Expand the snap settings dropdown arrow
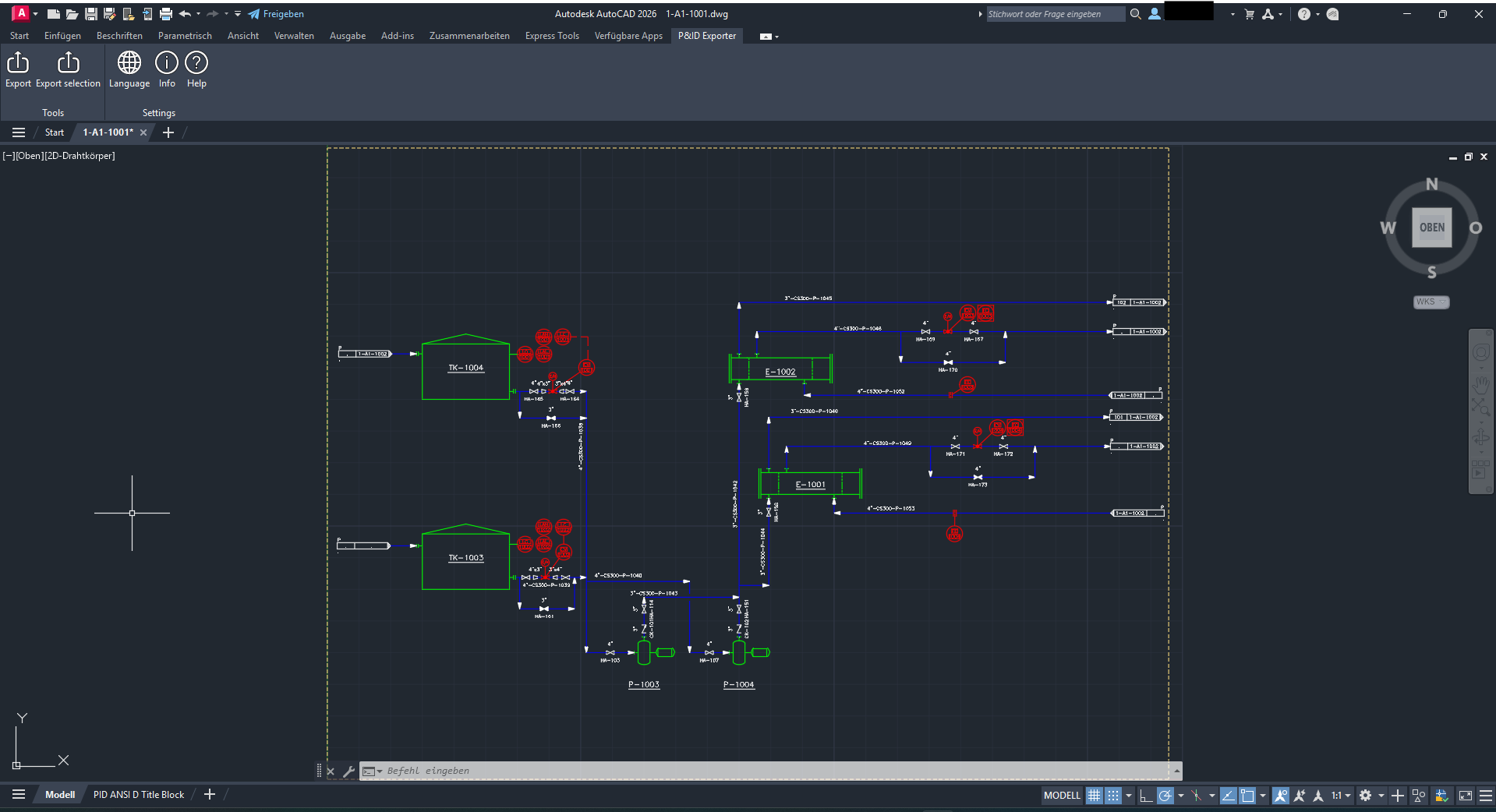This screenshot has width=1496, height=812. [x=1129, y=795]
